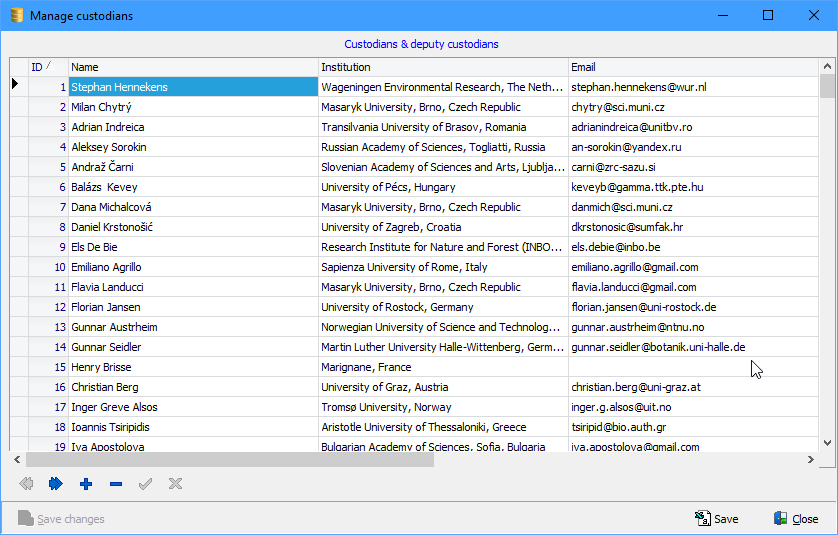Select Henry Brisse's empty email cell

pos(692,367)
